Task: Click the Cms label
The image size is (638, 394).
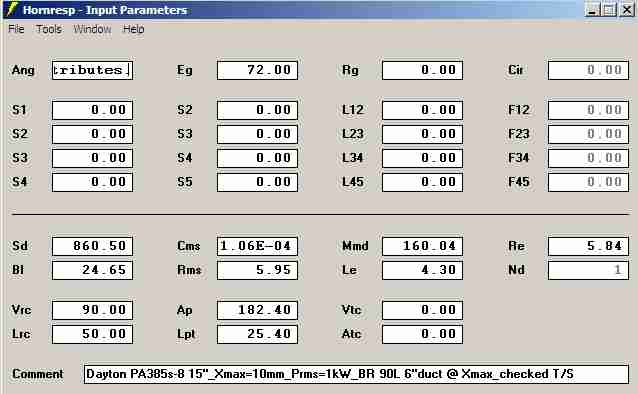Action: pos(189,246)
